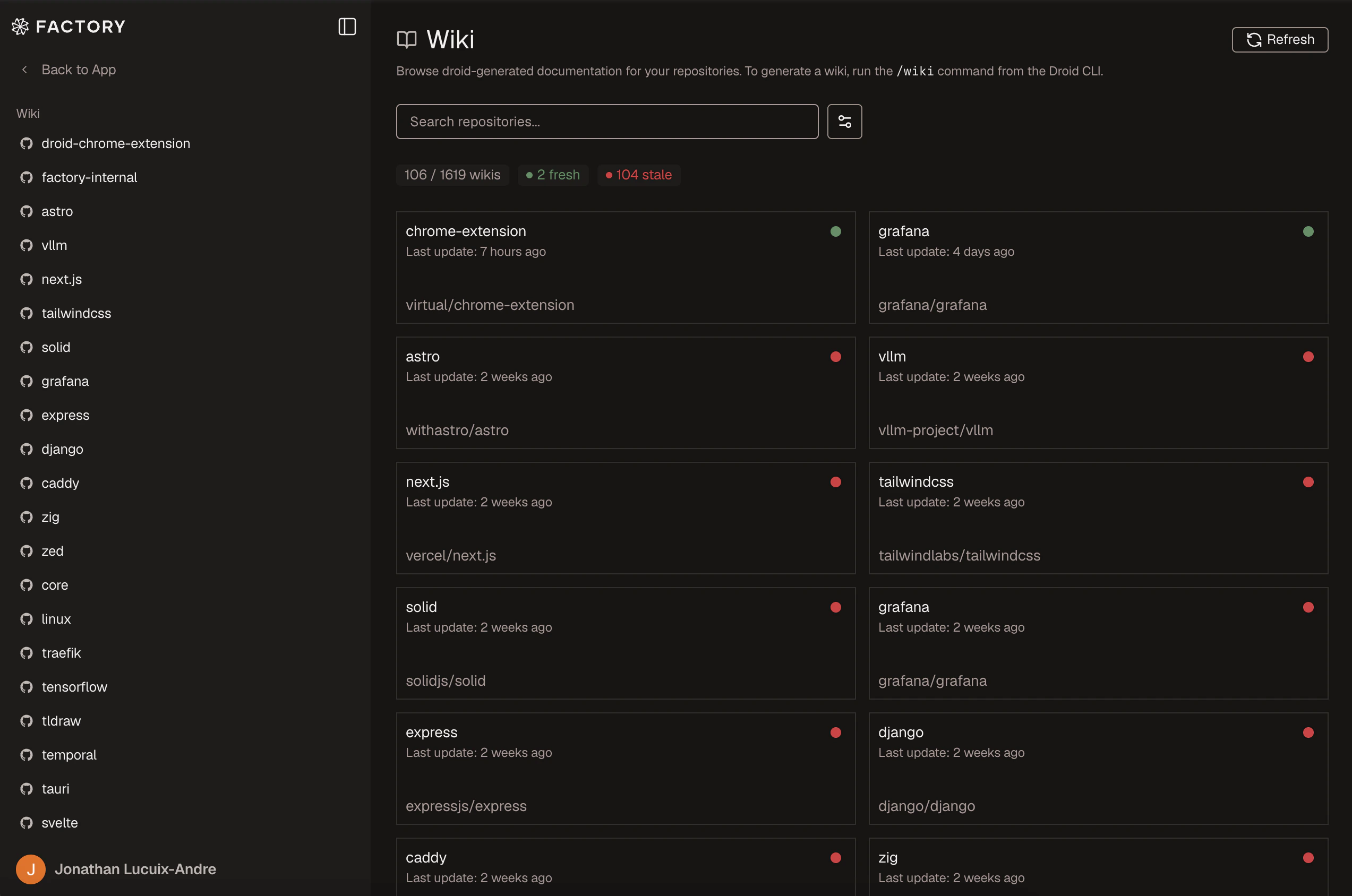
Task: Filter by 2 fresh wikis badge
Action: tap(553, 175)
